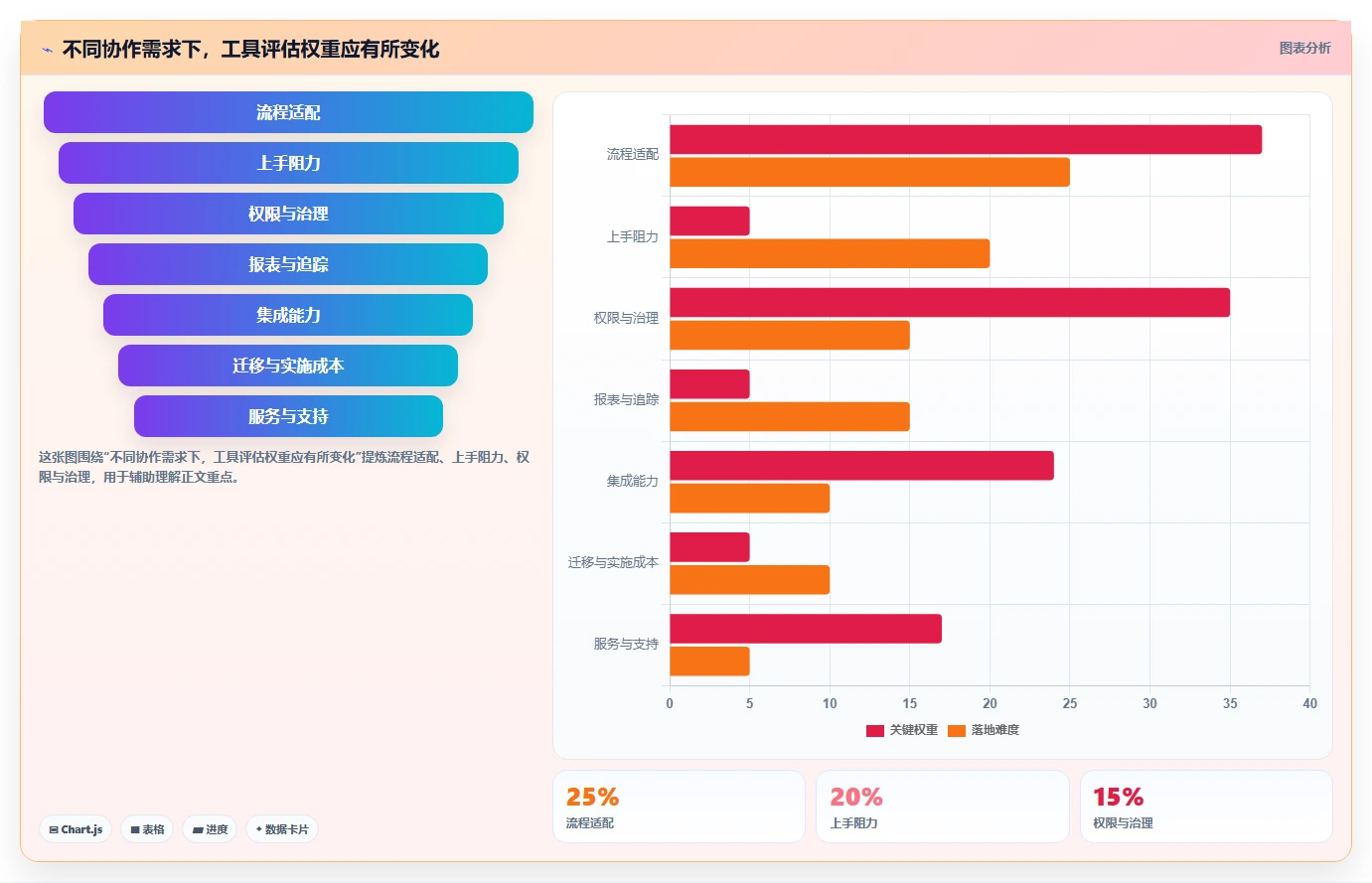Click the 迁移与实施成本 chart axis label
Screen dimensions: 1372x883
(613, 563)
